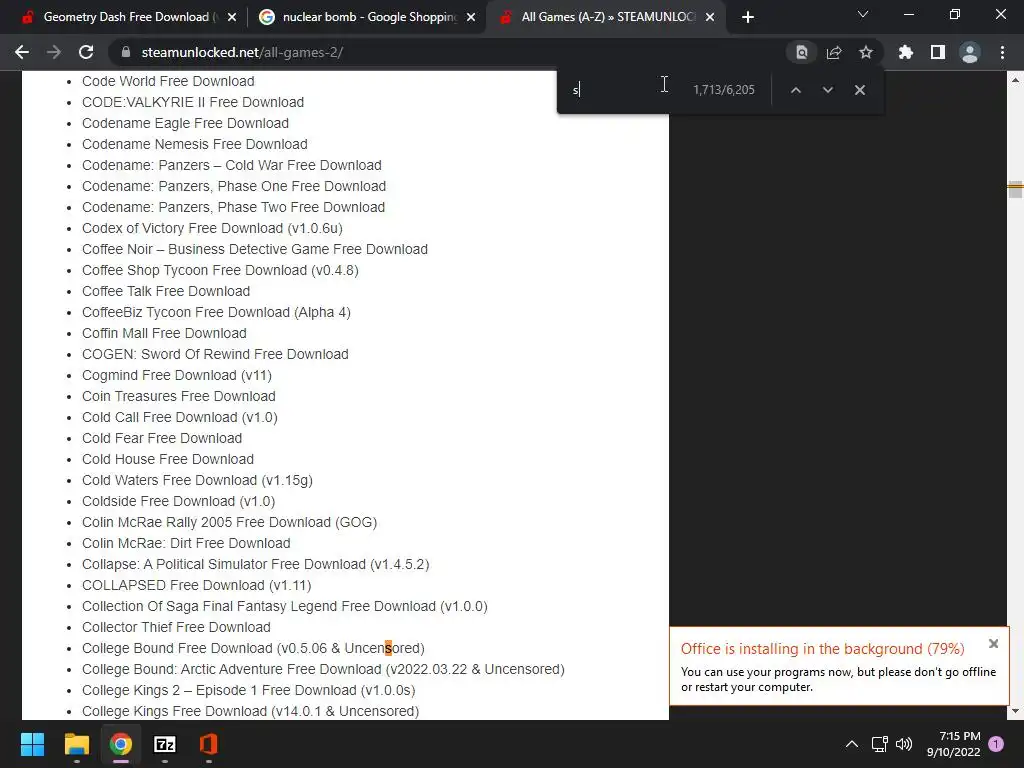Open Cold Call Free Download link
This screenshot has height=768, width=1024.
(180, 417)
